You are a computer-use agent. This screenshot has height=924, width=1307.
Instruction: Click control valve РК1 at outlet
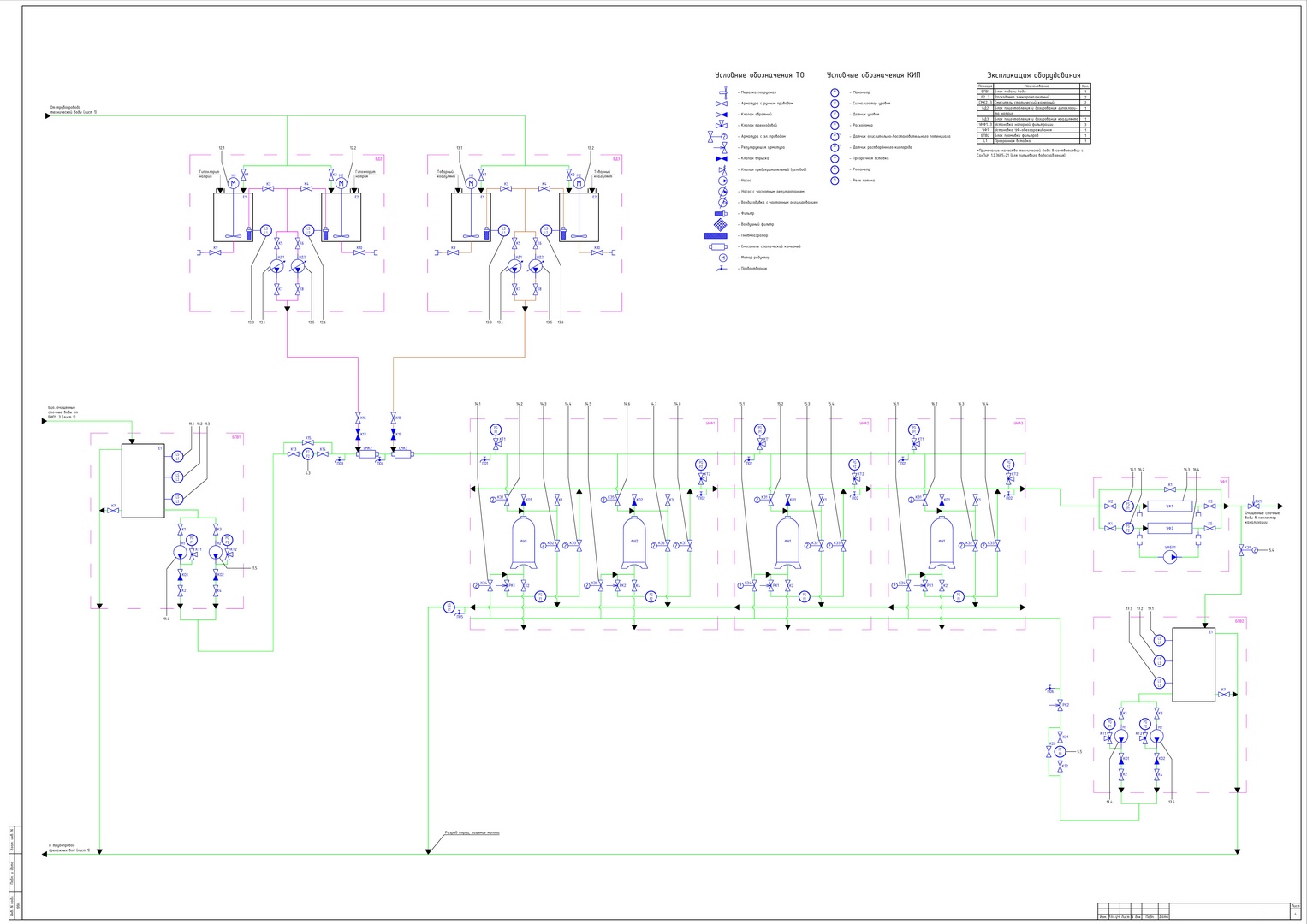tap(1254, 506)
